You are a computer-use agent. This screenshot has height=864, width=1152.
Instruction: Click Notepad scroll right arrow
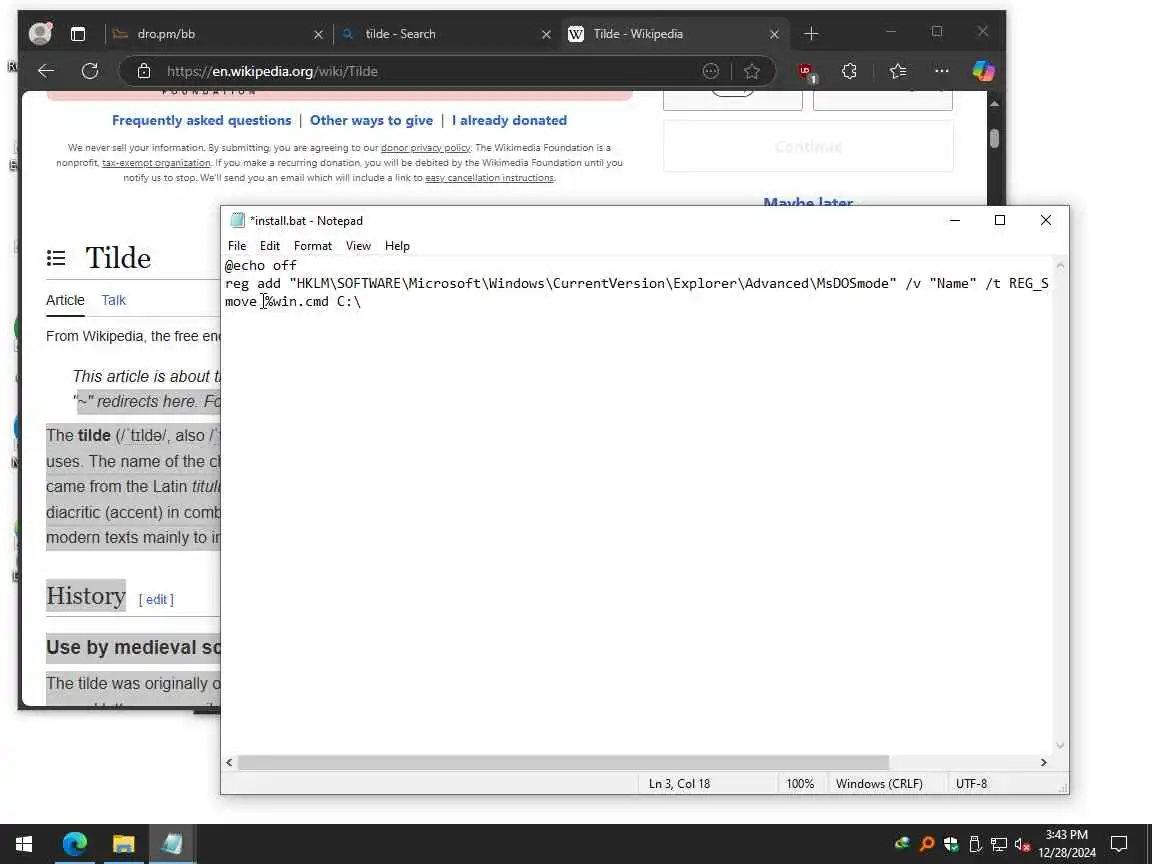[1043, 763]
